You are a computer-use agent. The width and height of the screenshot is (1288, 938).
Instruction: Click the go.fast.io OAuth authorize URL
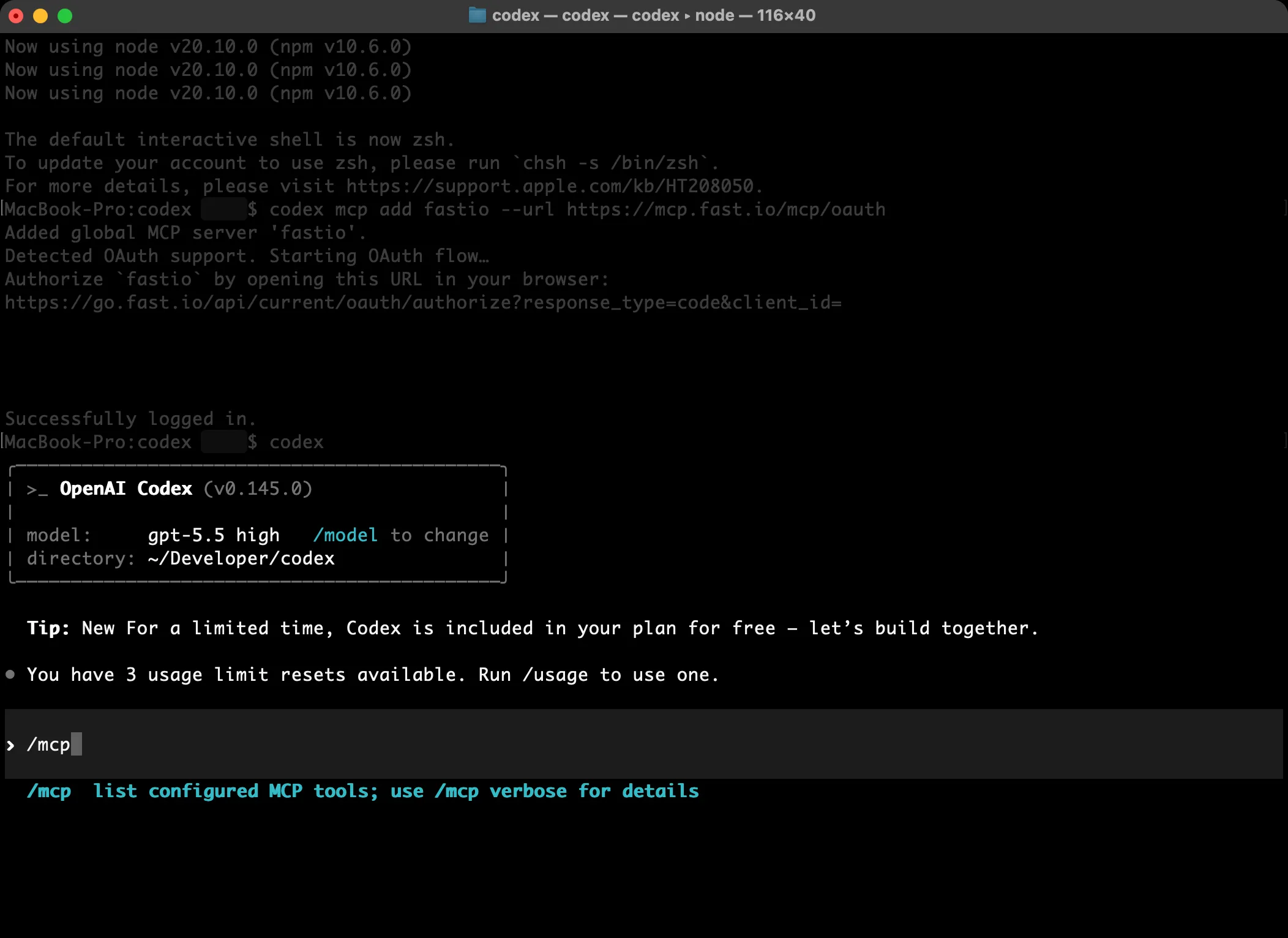point(423,302)
